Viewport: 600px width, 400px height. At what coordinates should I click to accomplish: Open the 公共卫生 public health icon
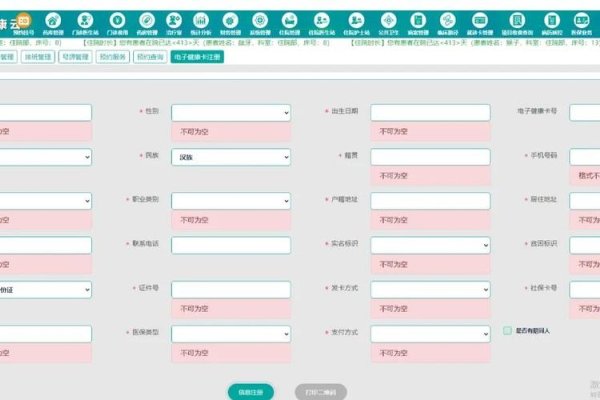click(x=388, y=24)
